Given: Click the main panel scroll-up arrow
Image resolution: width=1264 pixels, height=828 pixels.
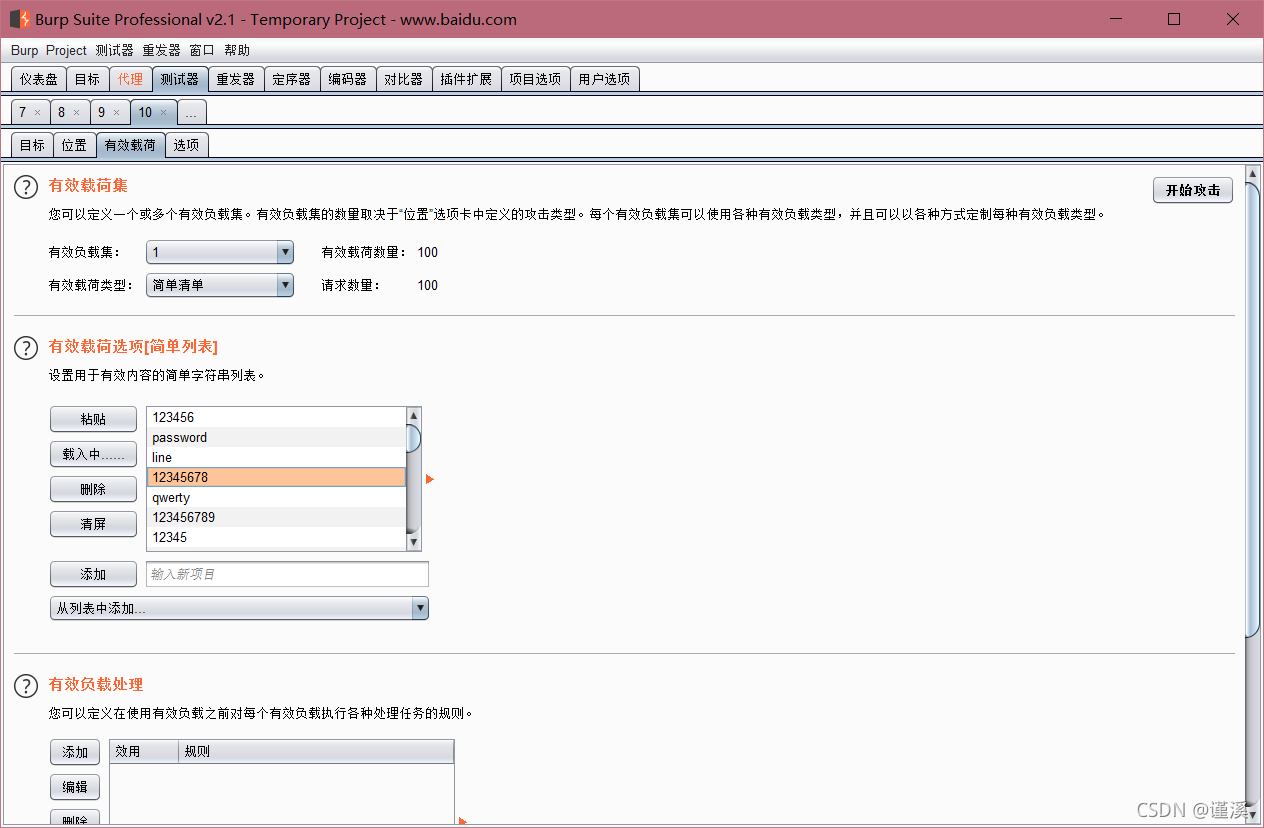Looking at the screenshot, I should click(1253, 173).
